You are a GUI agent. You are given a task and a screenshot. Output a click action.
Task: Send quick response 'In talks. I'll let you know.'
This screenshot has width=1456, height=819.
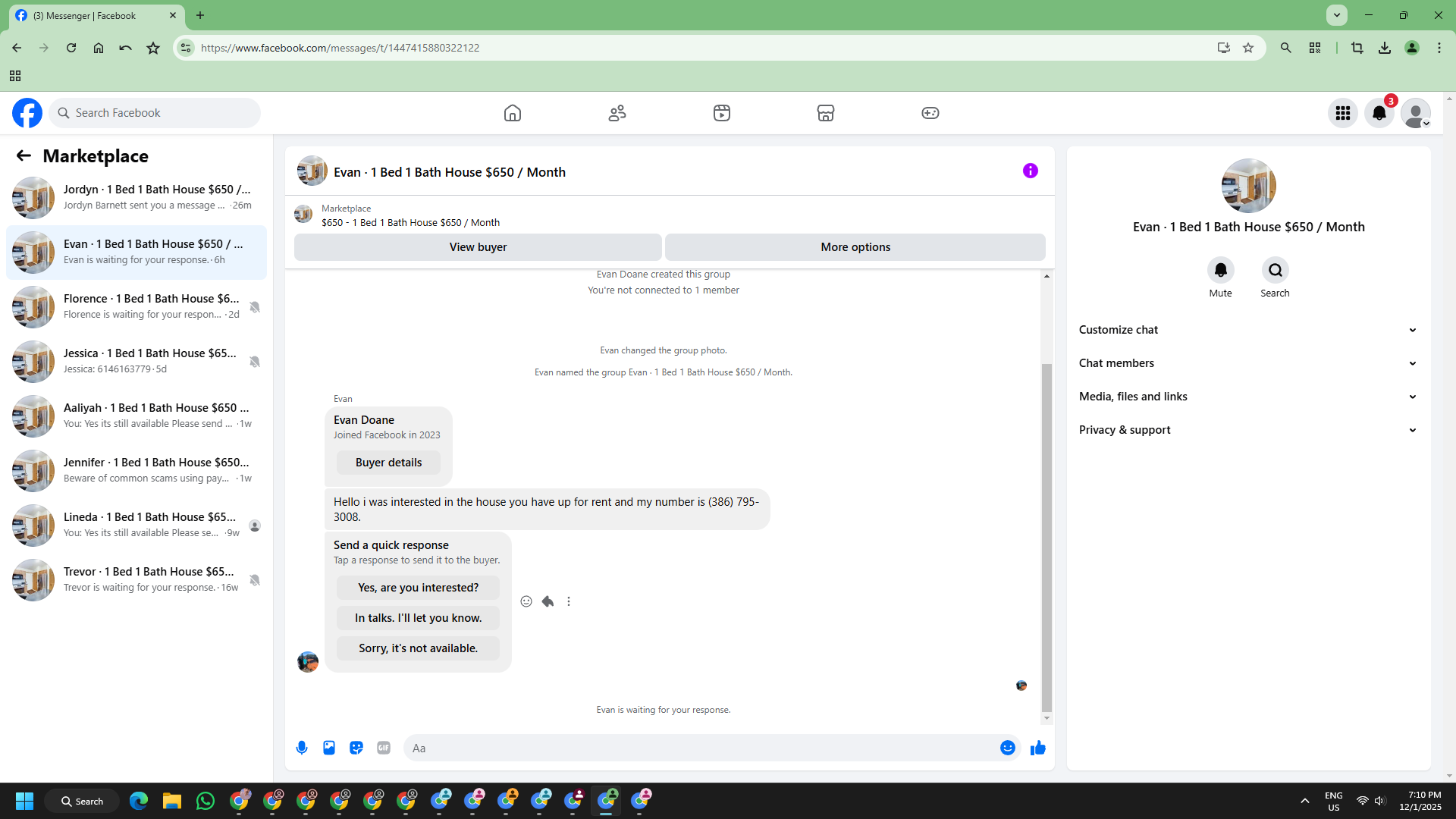tap(418, 618)
